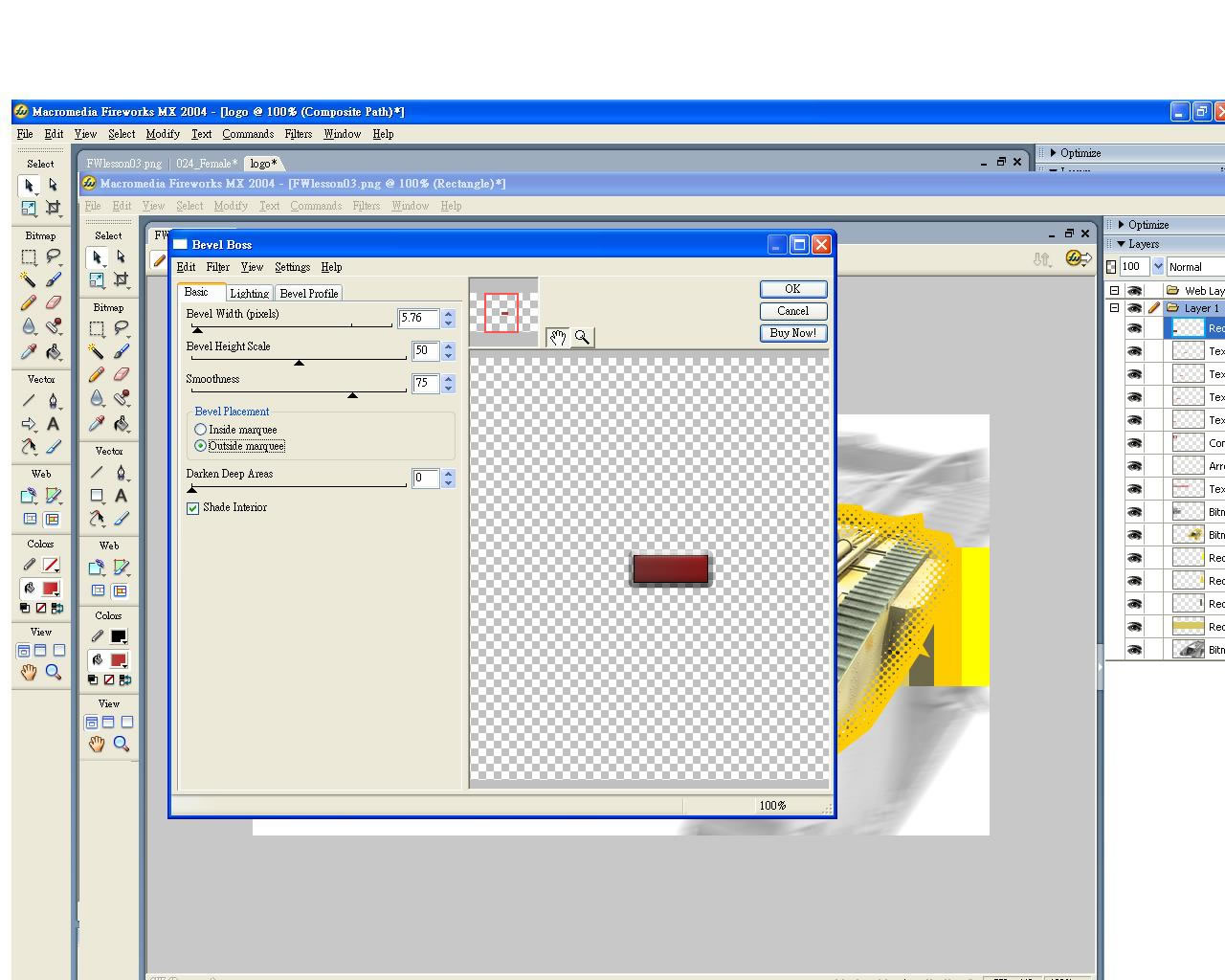Uncheck the Shade Interior checkbox
Image resolution: width=1225 pixels, height=980 pixels.
pyautogui.click(x=192, y=508)
